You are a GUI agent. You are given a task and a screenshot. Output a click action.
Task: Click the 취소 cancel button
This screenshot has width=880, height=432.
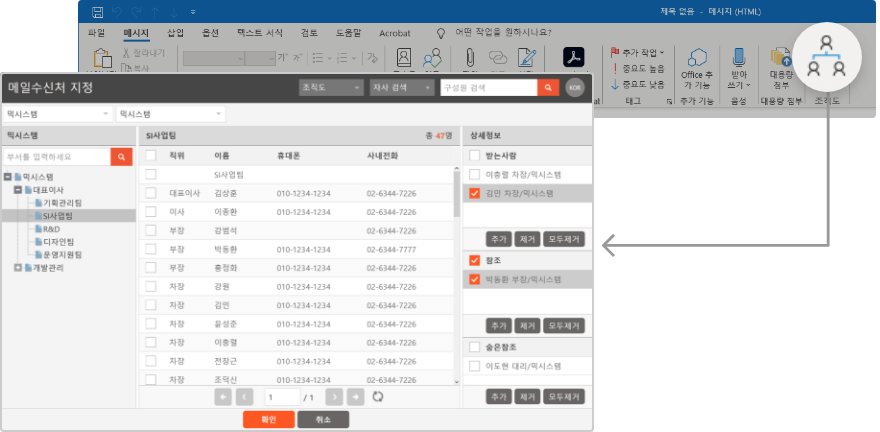click(x=323, y=420)
